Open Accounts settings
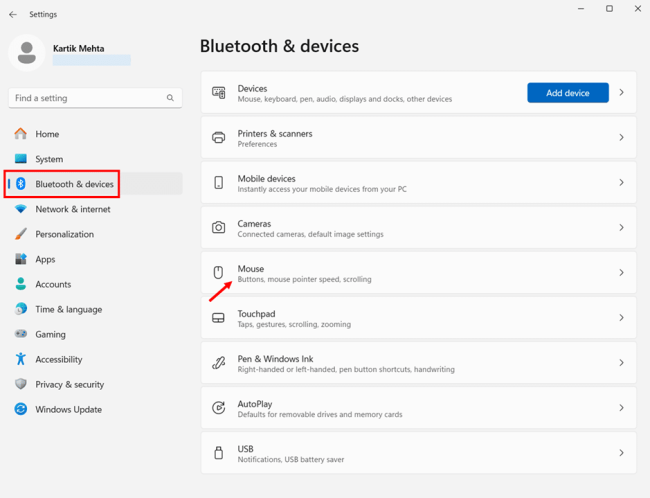The width and height of the screenshot is (650, 498). [95, 284]
